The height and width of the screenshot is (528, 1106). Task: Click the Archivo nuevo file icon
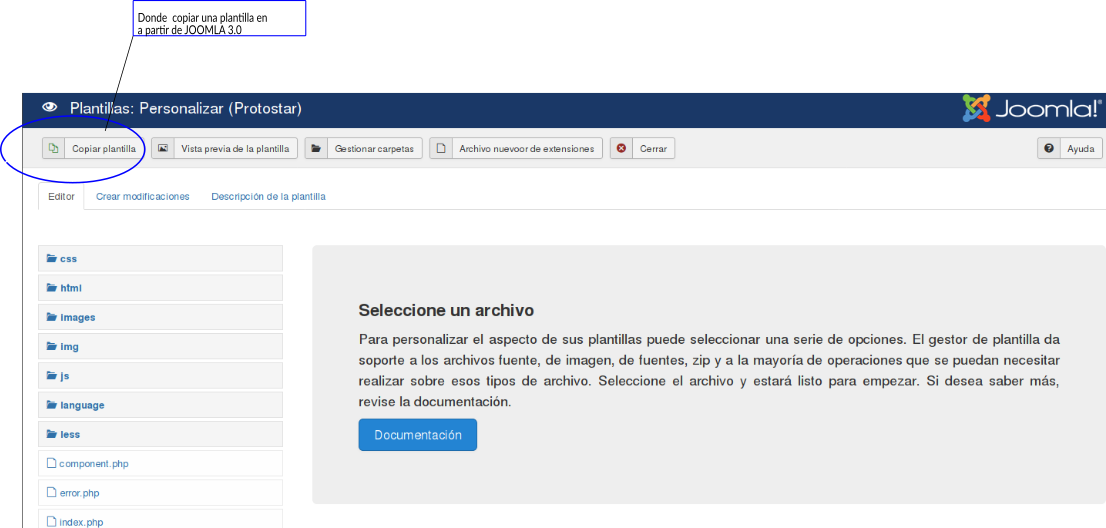click(441, 149)
